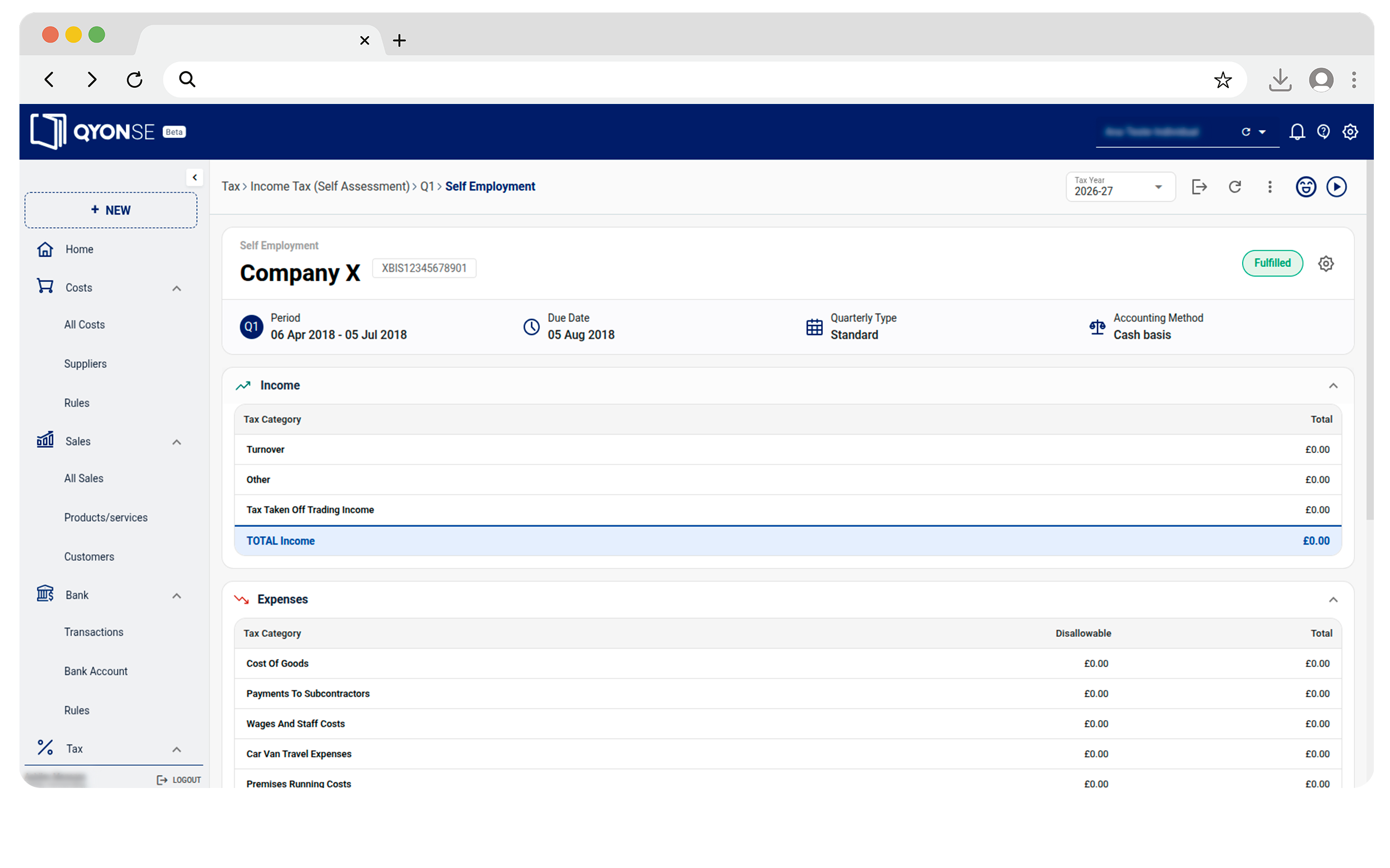Select the Car Van Travel Expenses row

pos(788,754)
